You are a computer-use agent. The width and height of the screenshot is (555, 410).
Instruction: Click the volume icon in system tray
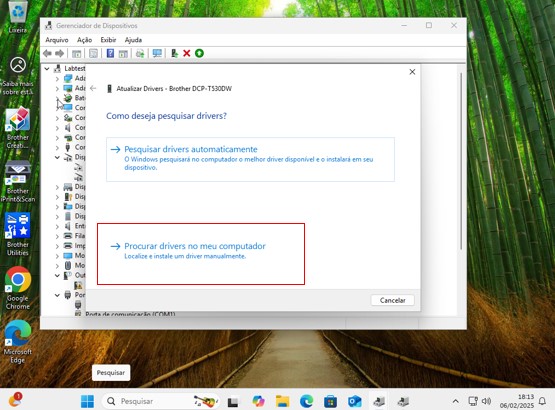(487, 401)
